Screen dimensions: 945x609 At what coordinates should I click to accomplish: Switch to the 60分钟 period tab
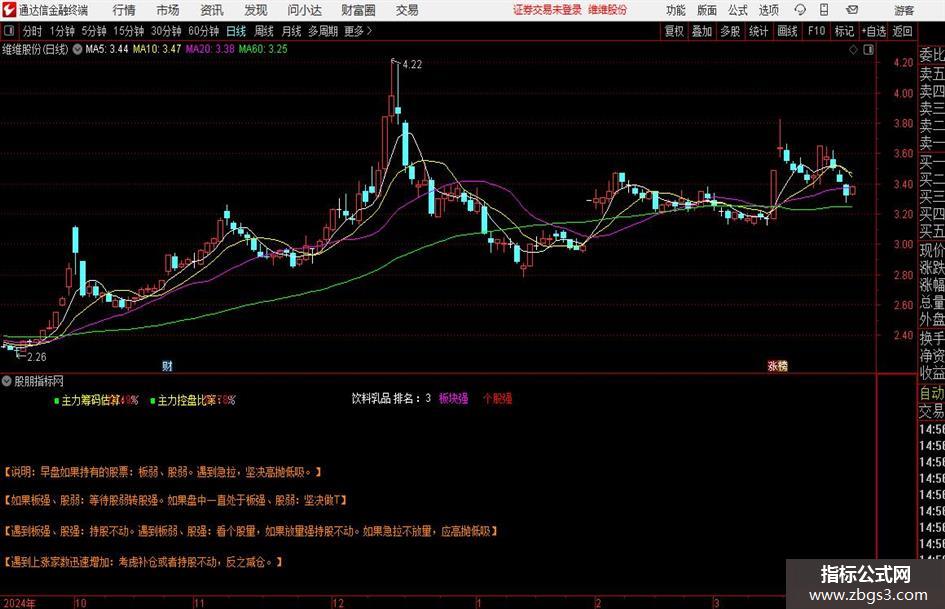pos(204,31)
